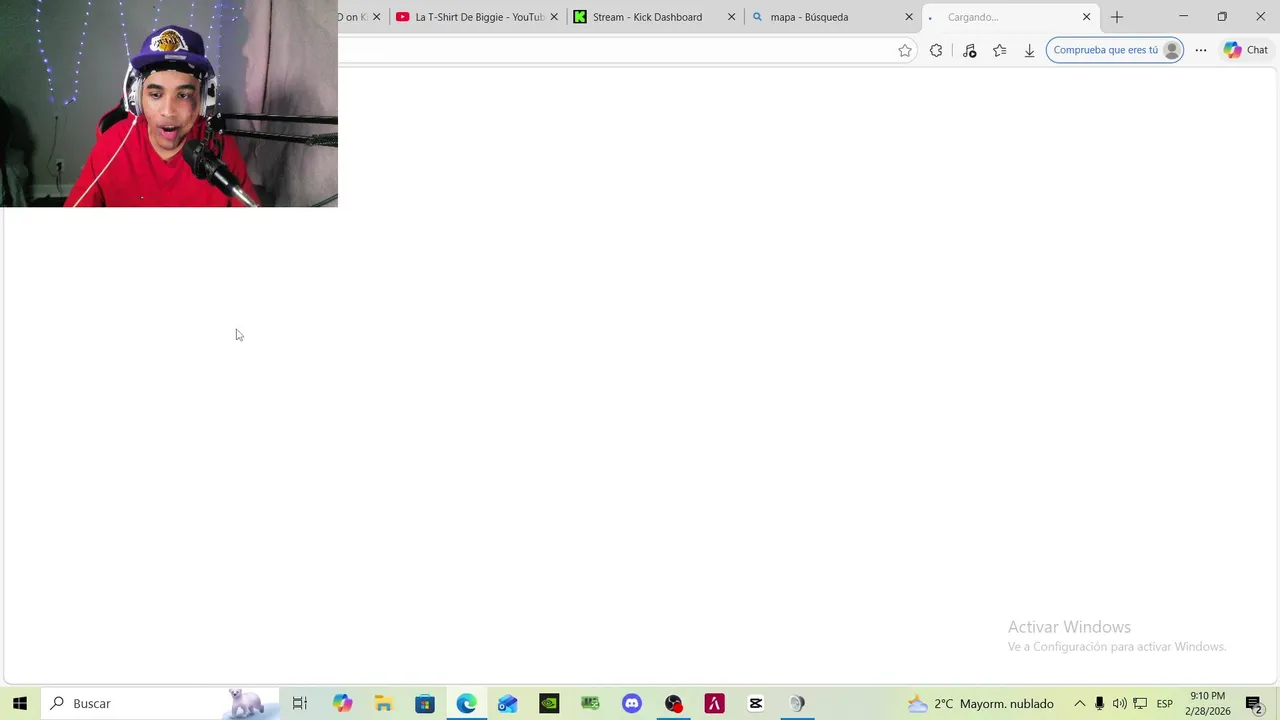Open the NVIDIA app from the taskbar
The height and width of the screenshot is (720, 1280).
(x=549, y=703)
